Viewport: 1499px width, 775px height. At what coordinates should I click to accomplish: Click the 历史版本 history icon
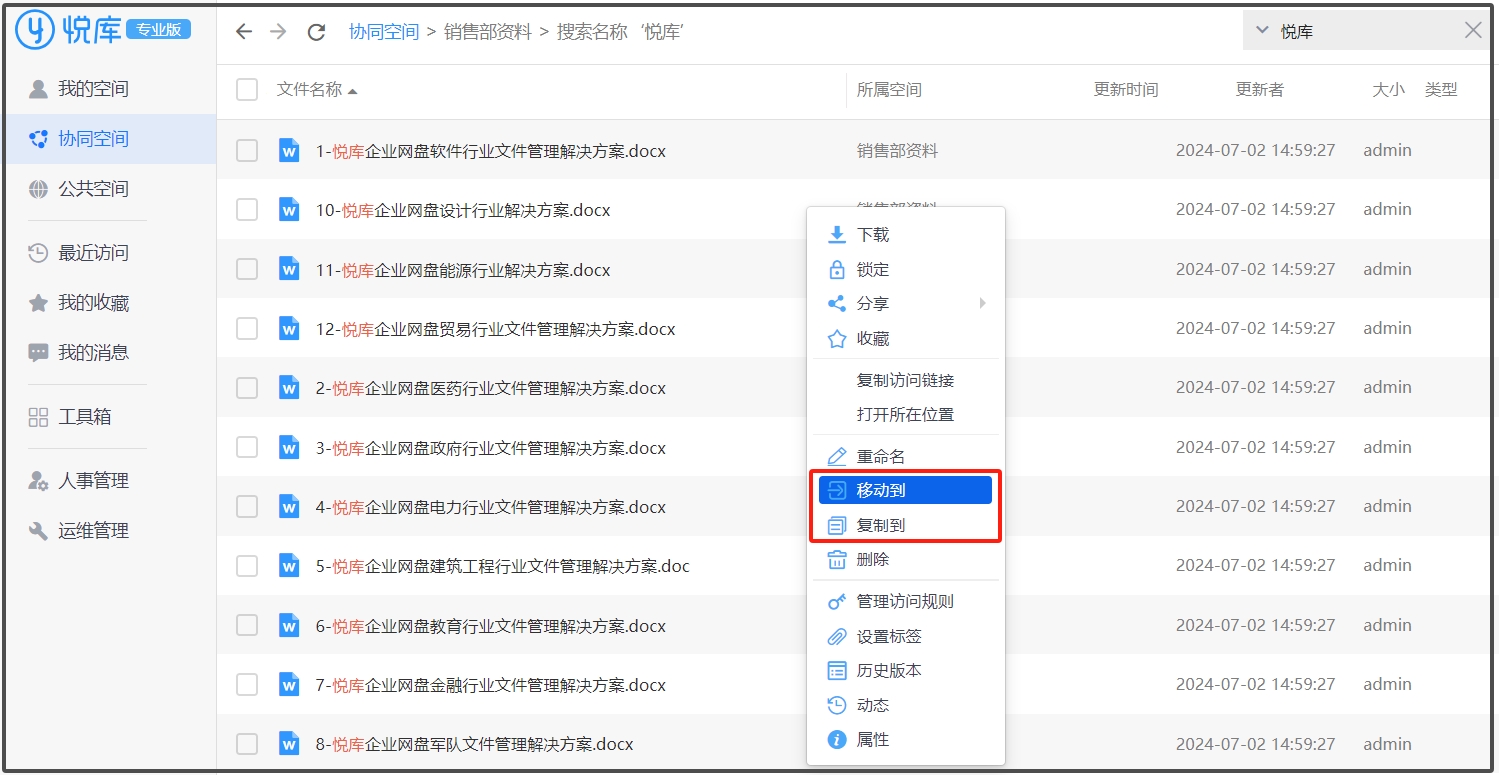tap(837, 671)
